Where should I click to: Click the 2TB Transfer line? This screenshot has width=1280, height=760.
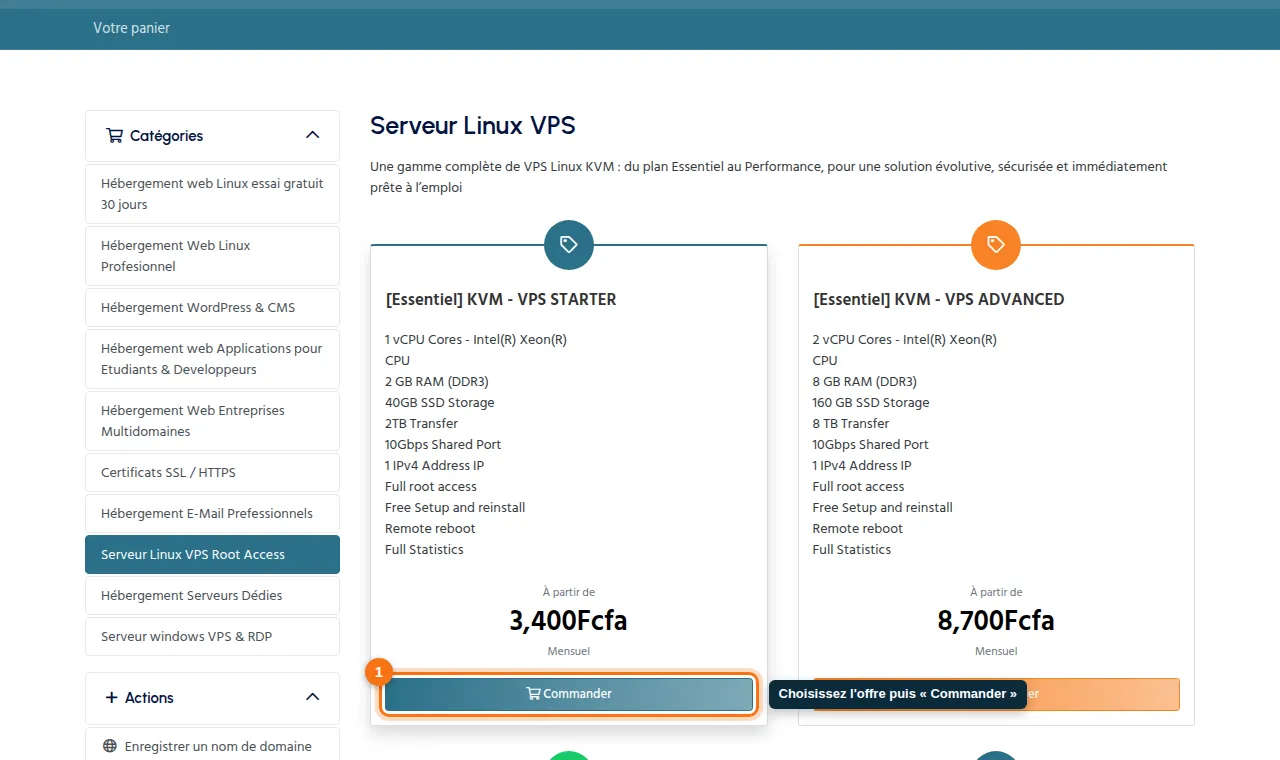[x=421, y=423]
